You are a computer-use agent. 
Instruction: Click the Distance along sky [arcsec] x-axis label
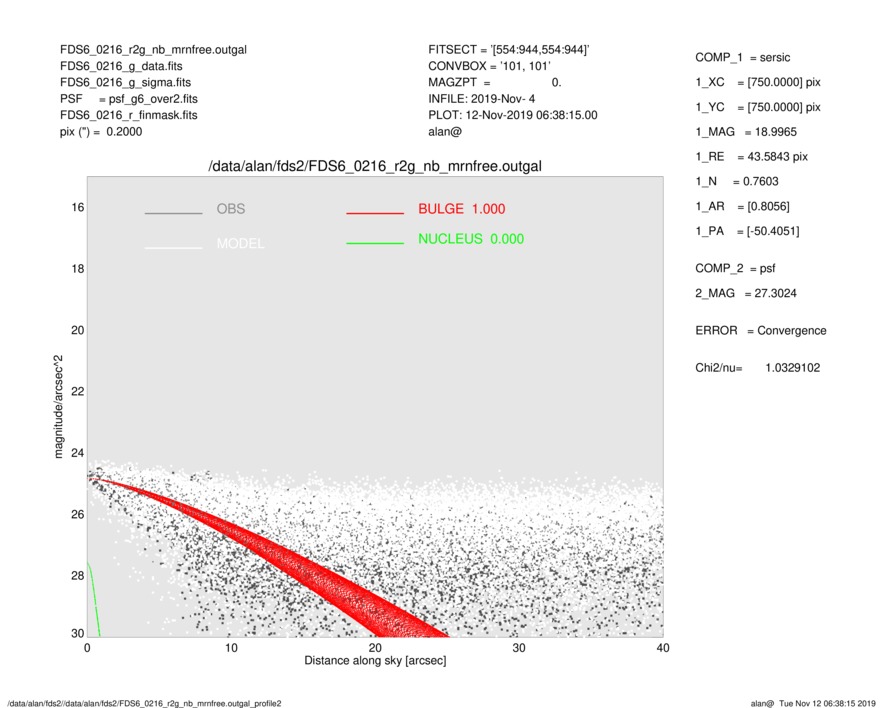(375, 661)
